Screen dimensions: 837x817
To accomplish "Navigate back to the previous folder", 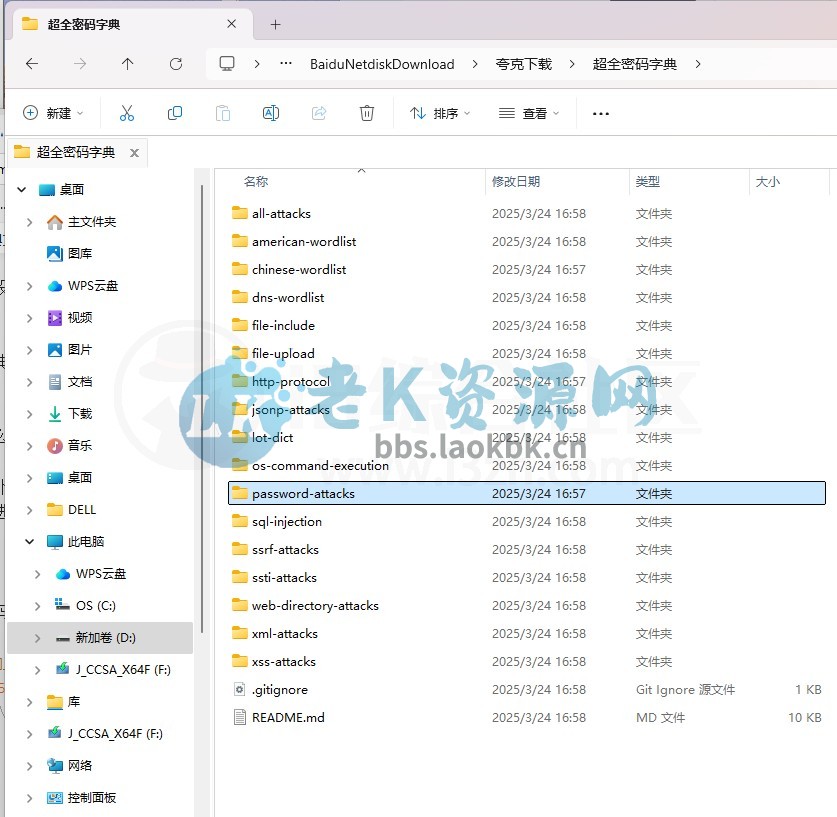I will pos(32,63).
